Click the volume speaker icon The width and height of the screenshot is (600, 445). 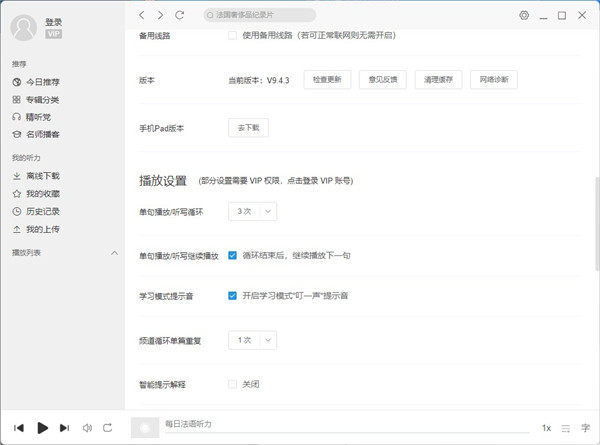(x=87, y=427)
